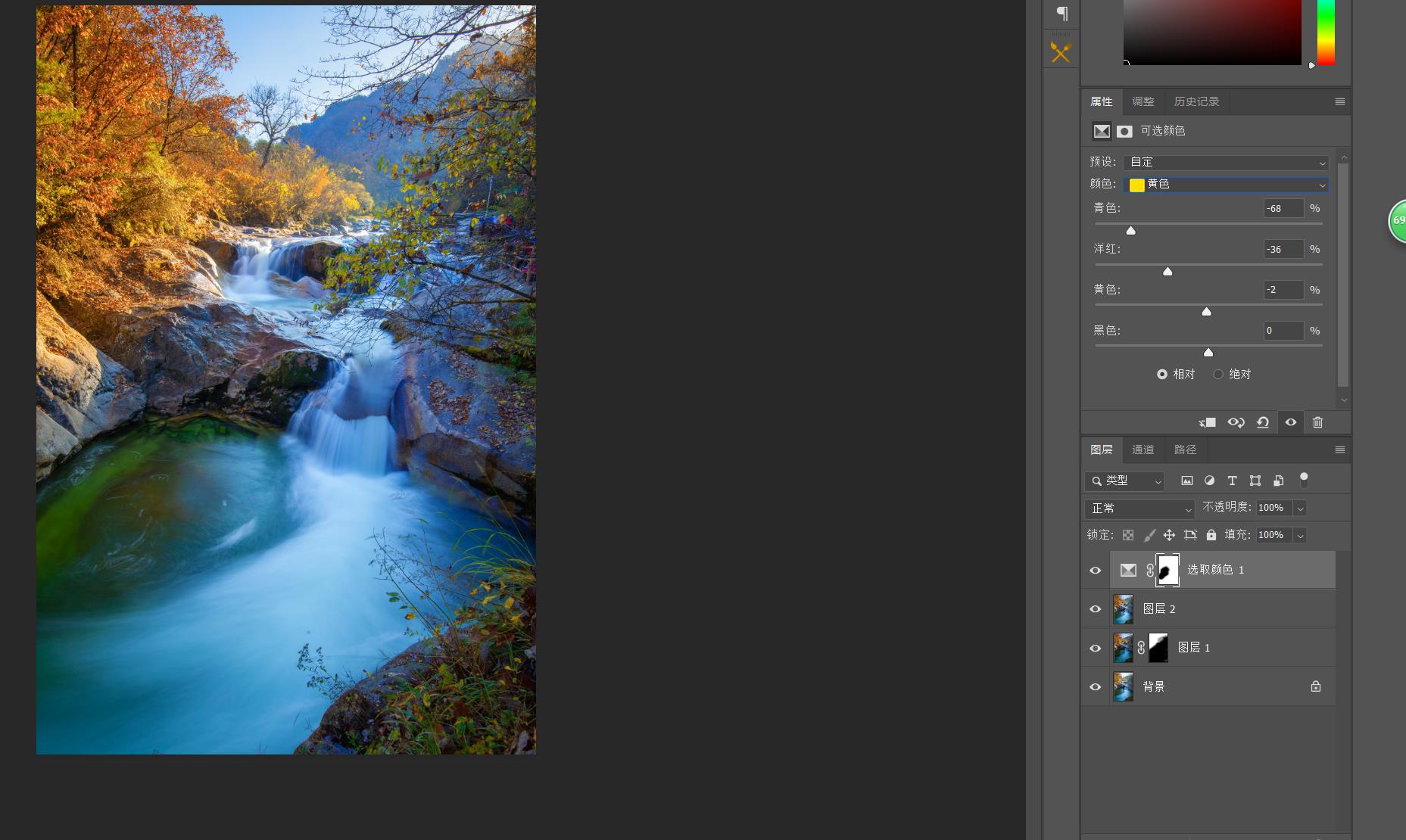Toggle adjustment layer visibility in Properties panel

point(1291,422)
